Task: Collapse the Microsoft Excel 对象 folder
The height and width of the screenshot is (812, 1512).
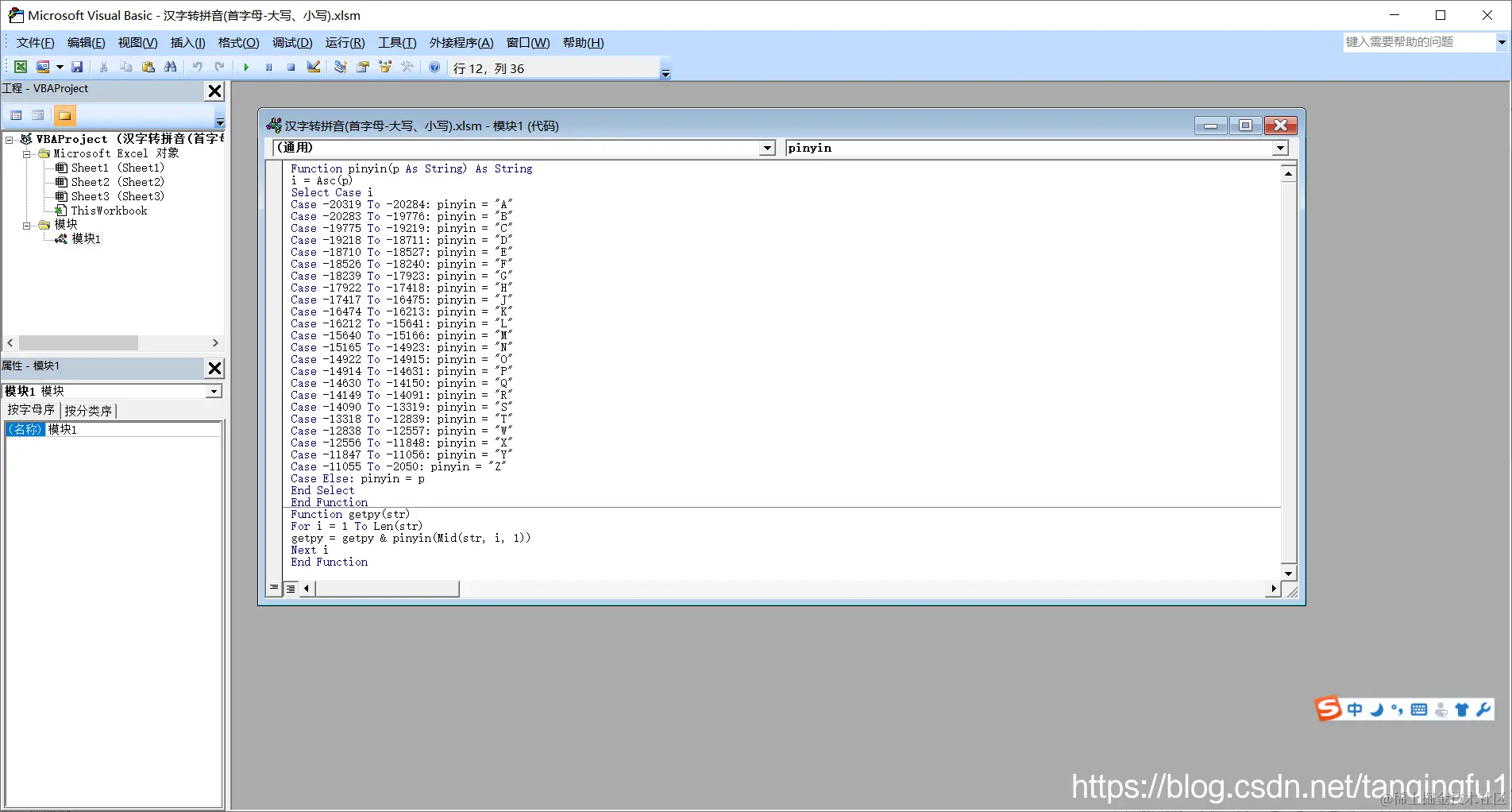Action: (x=26, y=154)
